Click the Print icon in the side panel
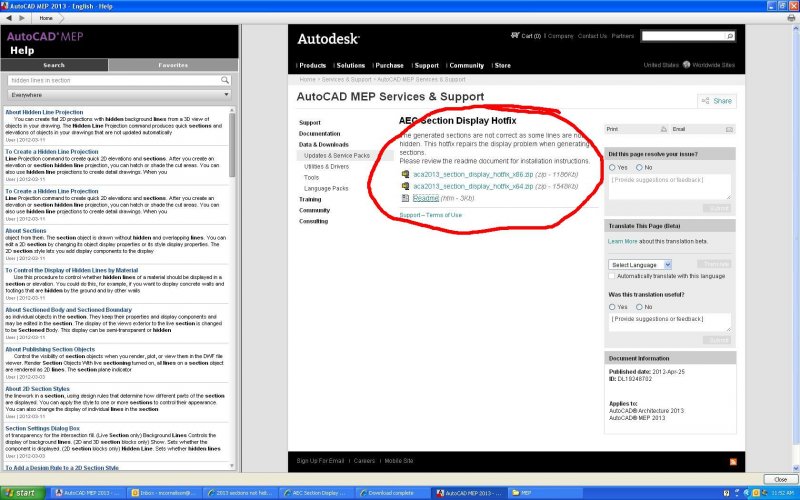This screenshot has height=500, width=800. [x=664, y=129]
